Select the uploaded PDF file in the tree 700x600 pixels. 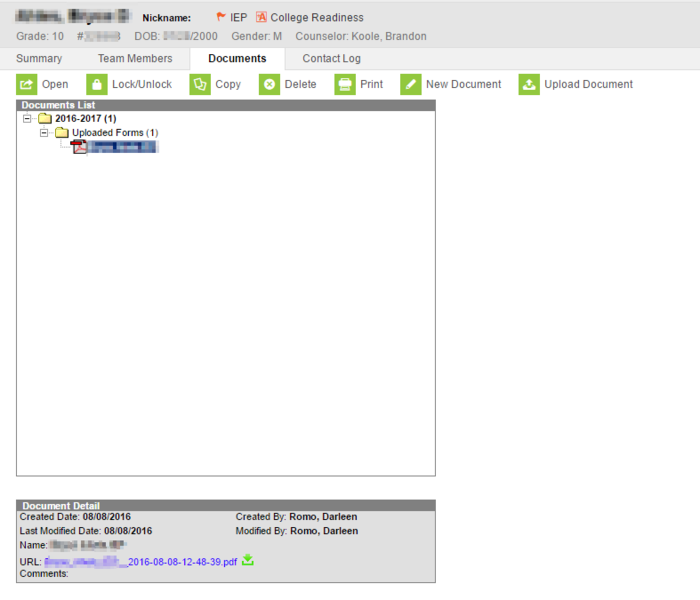click(x=120, y=147)
